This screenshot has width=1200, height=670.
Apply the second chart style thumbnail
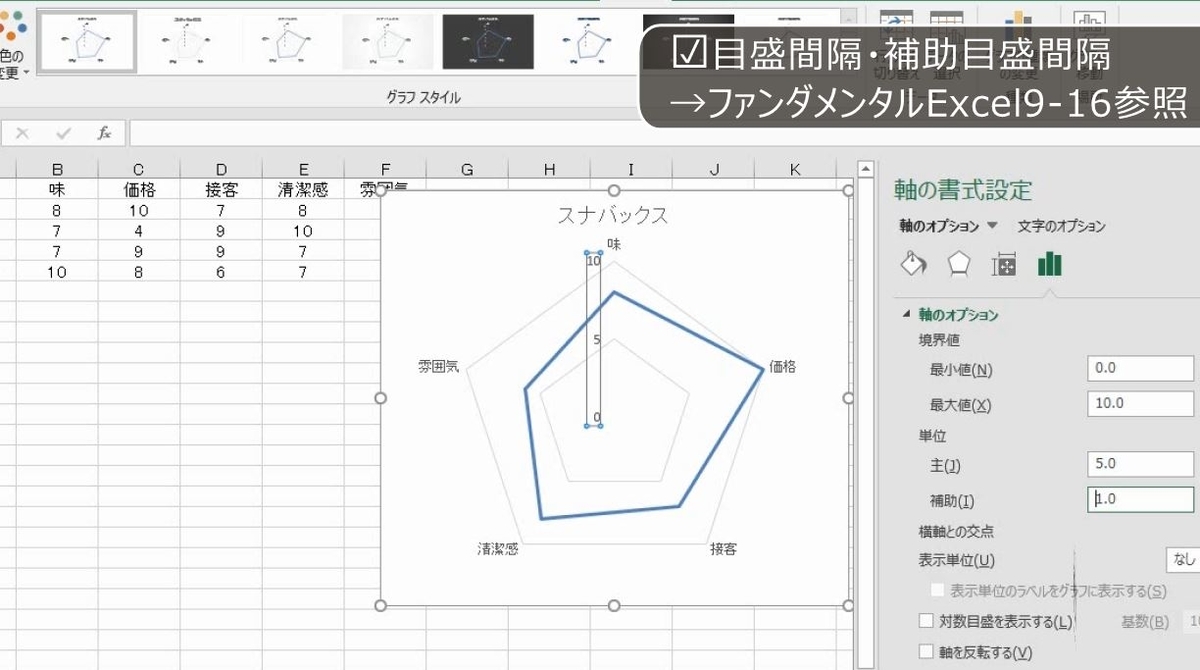[x=187, y=42]
